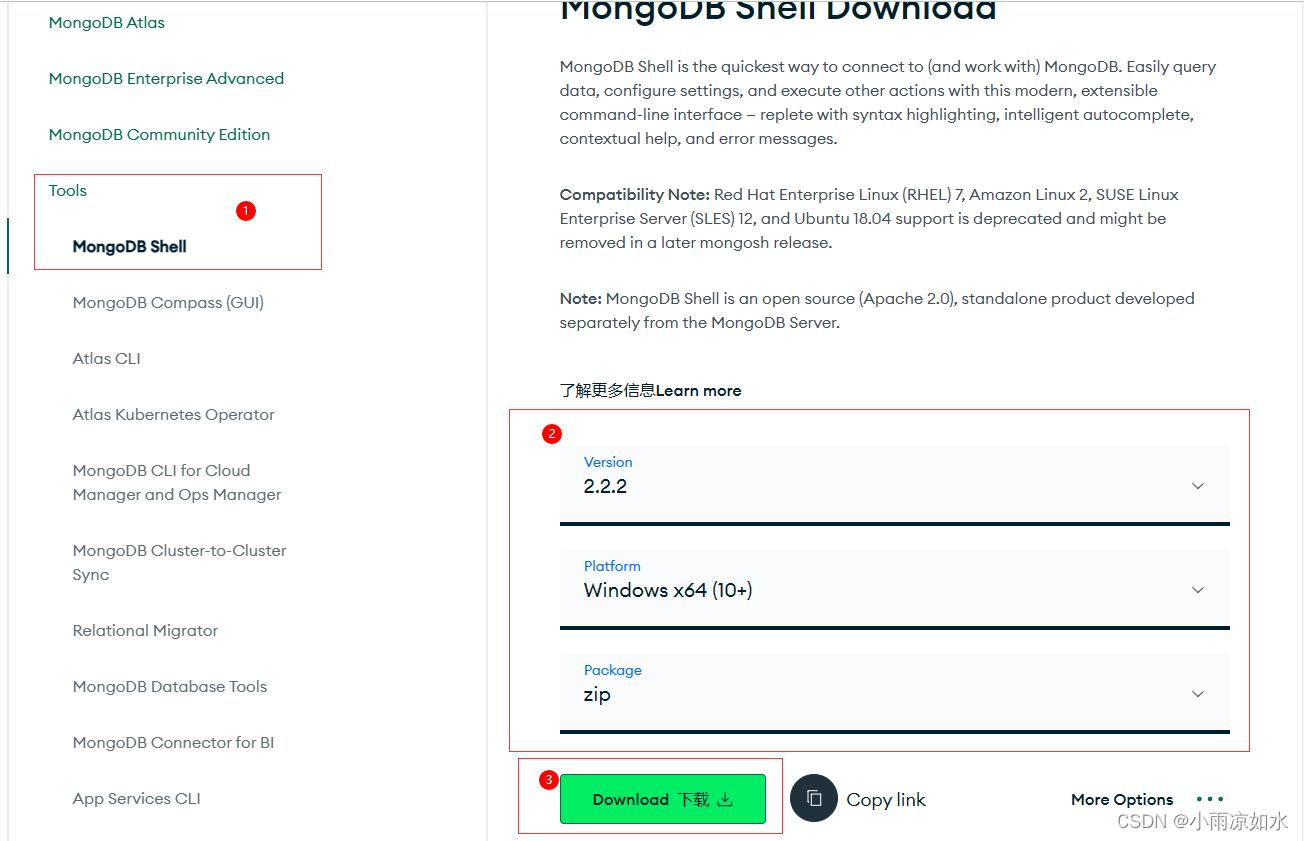Expand the Version 2.2.2 dropdown
Screen dimensions: 1304x841
[894, 485]
